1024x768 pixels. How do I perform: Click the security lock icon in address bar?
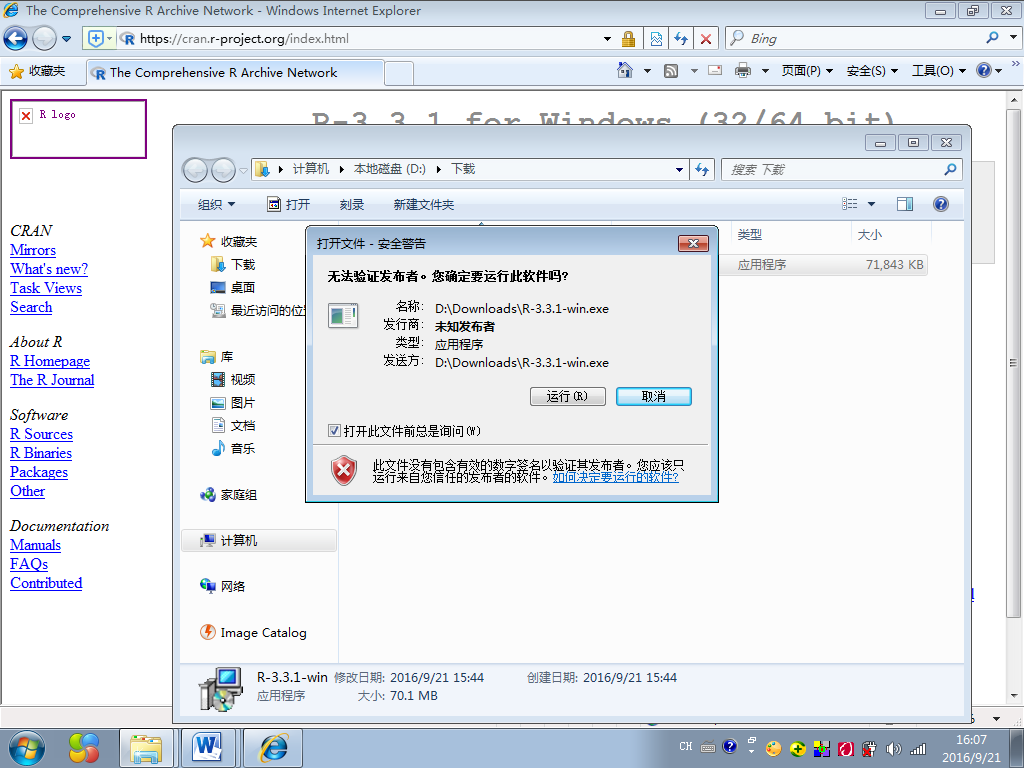click(628, 39)
